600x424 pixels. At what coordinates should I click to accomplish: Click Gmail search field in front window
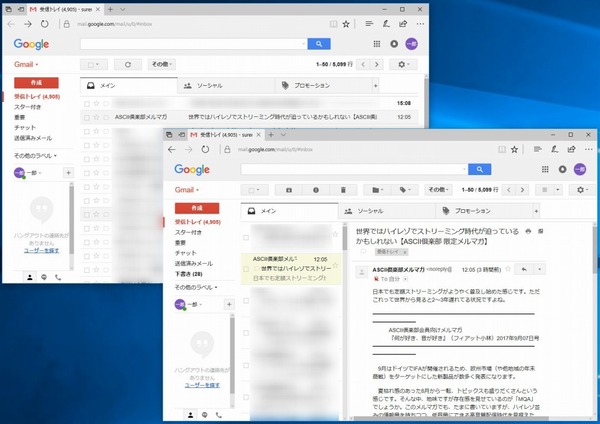[354, 169]
